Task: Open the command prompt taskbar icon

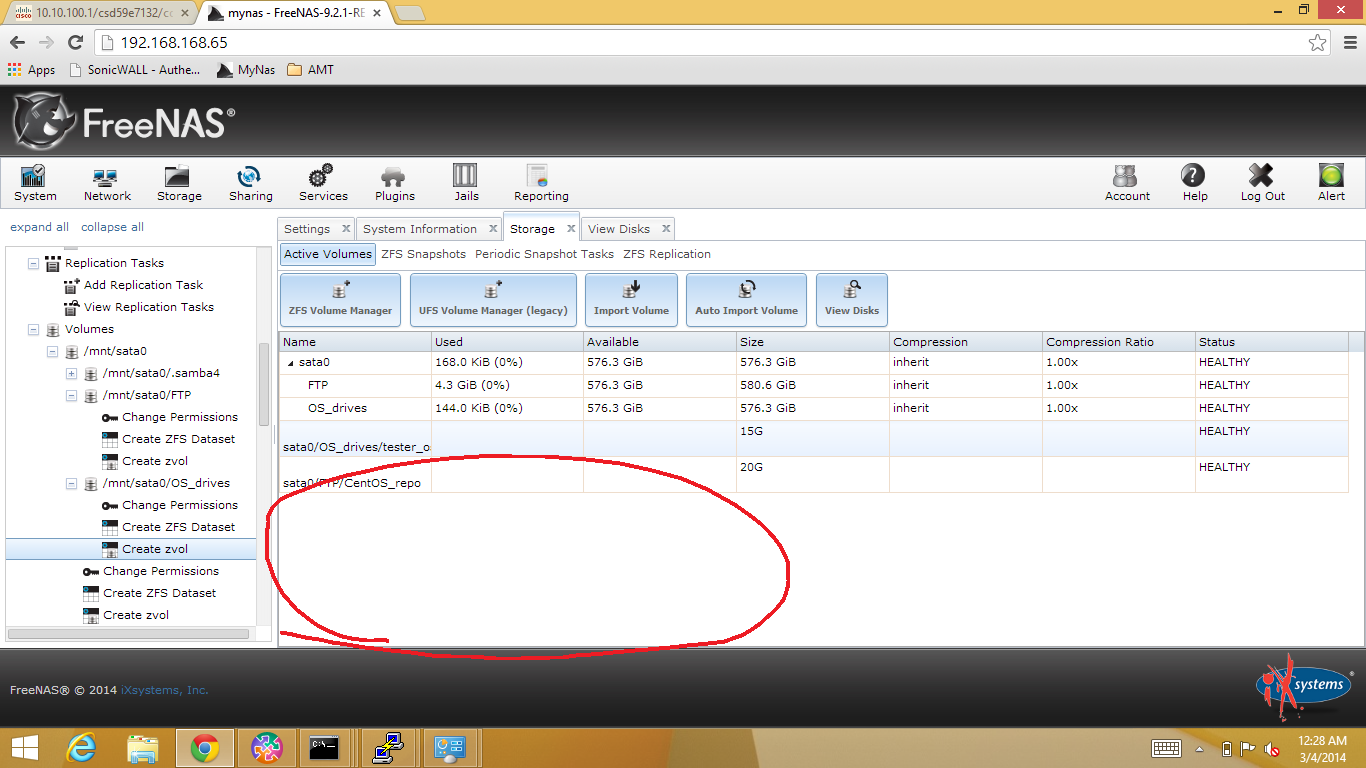Action: [326, 748]
